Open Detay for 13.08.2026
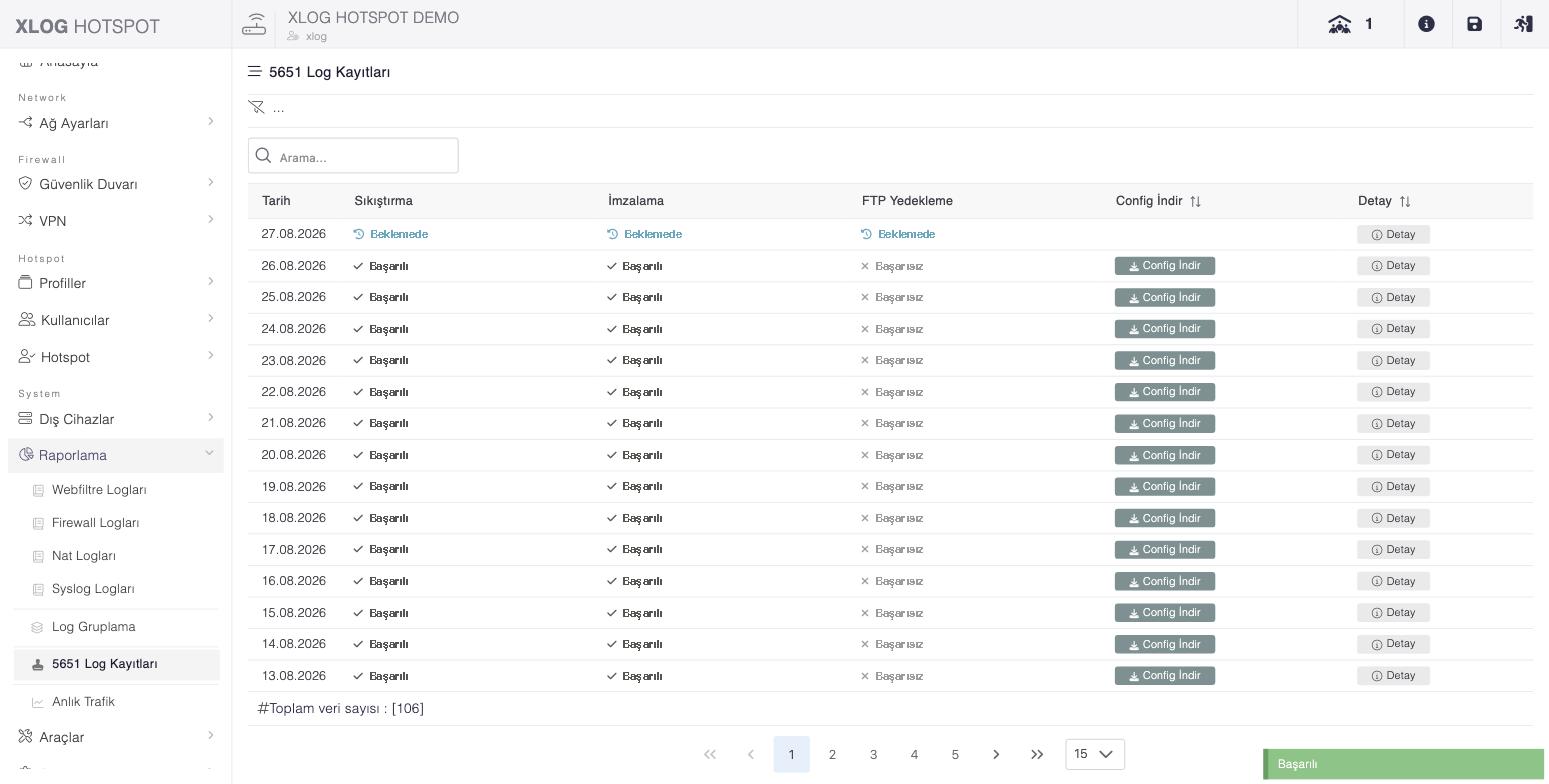Screen dimensions: 1549x784 point(1393,676)
